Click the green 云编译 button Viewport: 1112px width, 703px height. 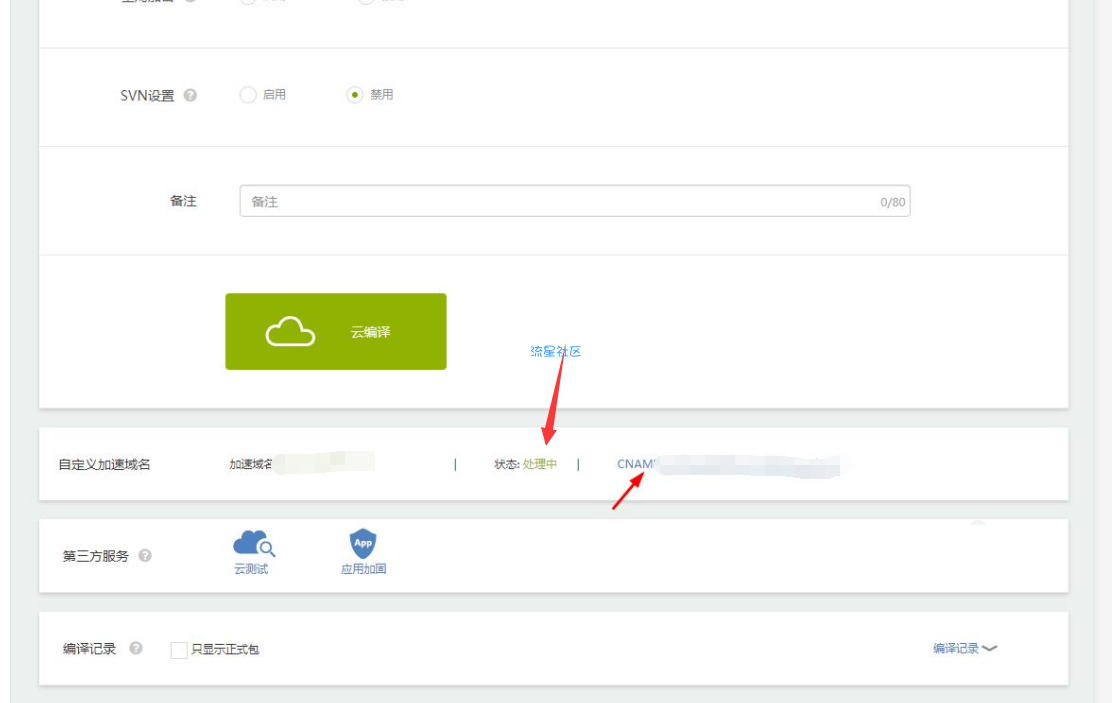pos(336,331)
